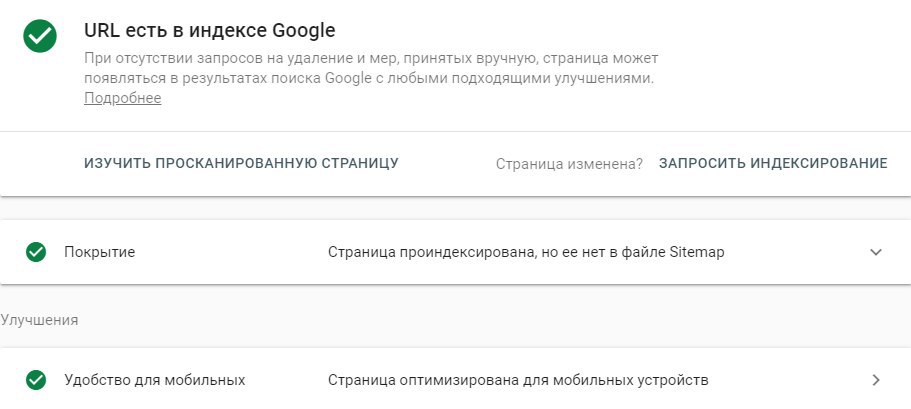
Task: Click ЗАПРОСИТЬ ИНДЕКСИРОВАНИЕ
Action: [773, 163]
